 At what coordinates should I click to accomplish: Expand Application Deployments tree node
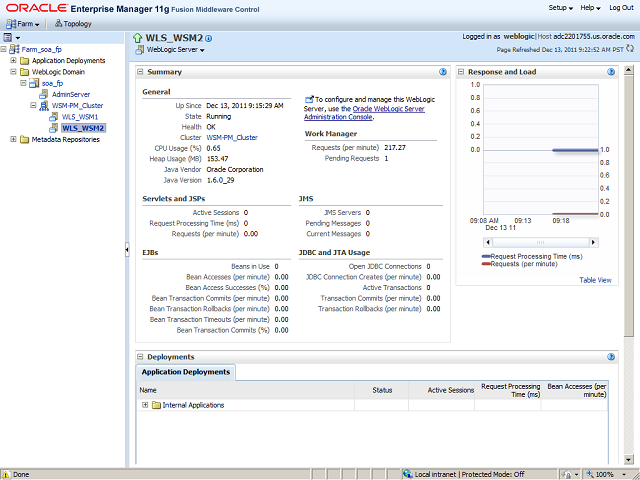tap(13, 60)
